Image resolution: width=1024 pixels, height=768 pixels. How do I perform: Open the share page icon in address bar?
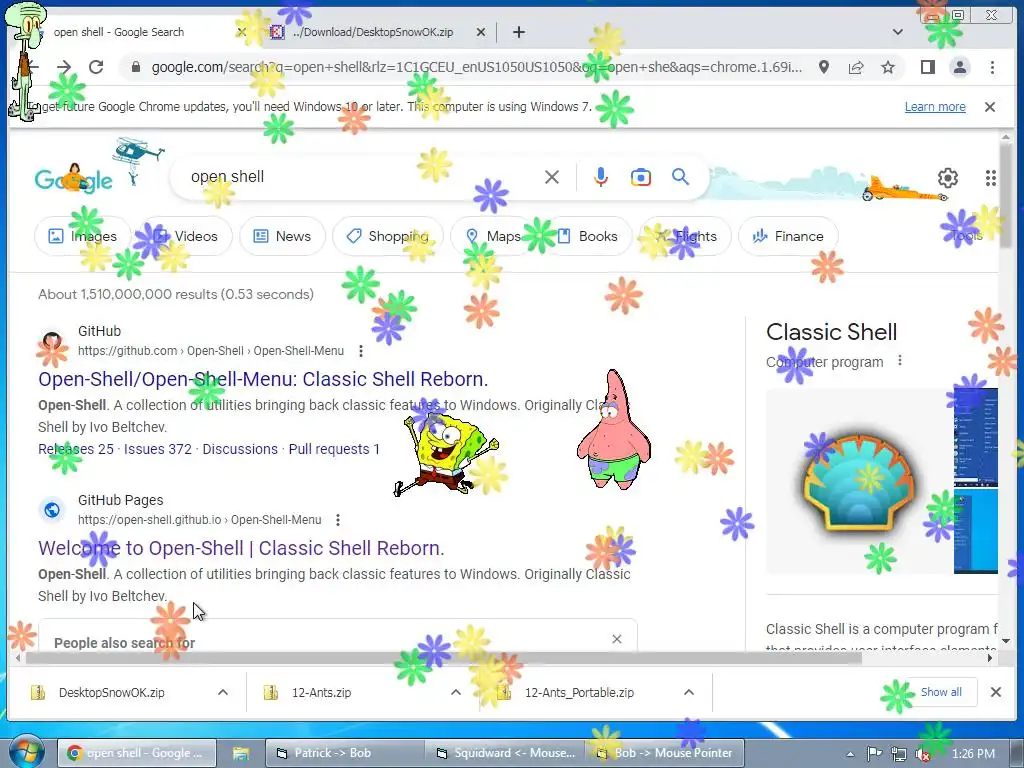click(x=856, y=67)
